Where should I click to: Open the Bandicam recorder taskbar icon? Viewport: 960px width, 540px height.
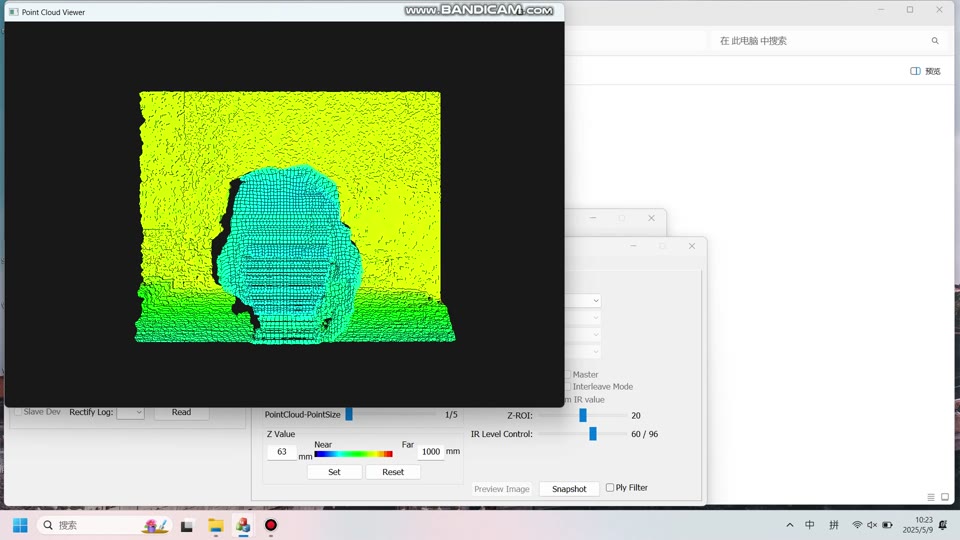[271, 525]
